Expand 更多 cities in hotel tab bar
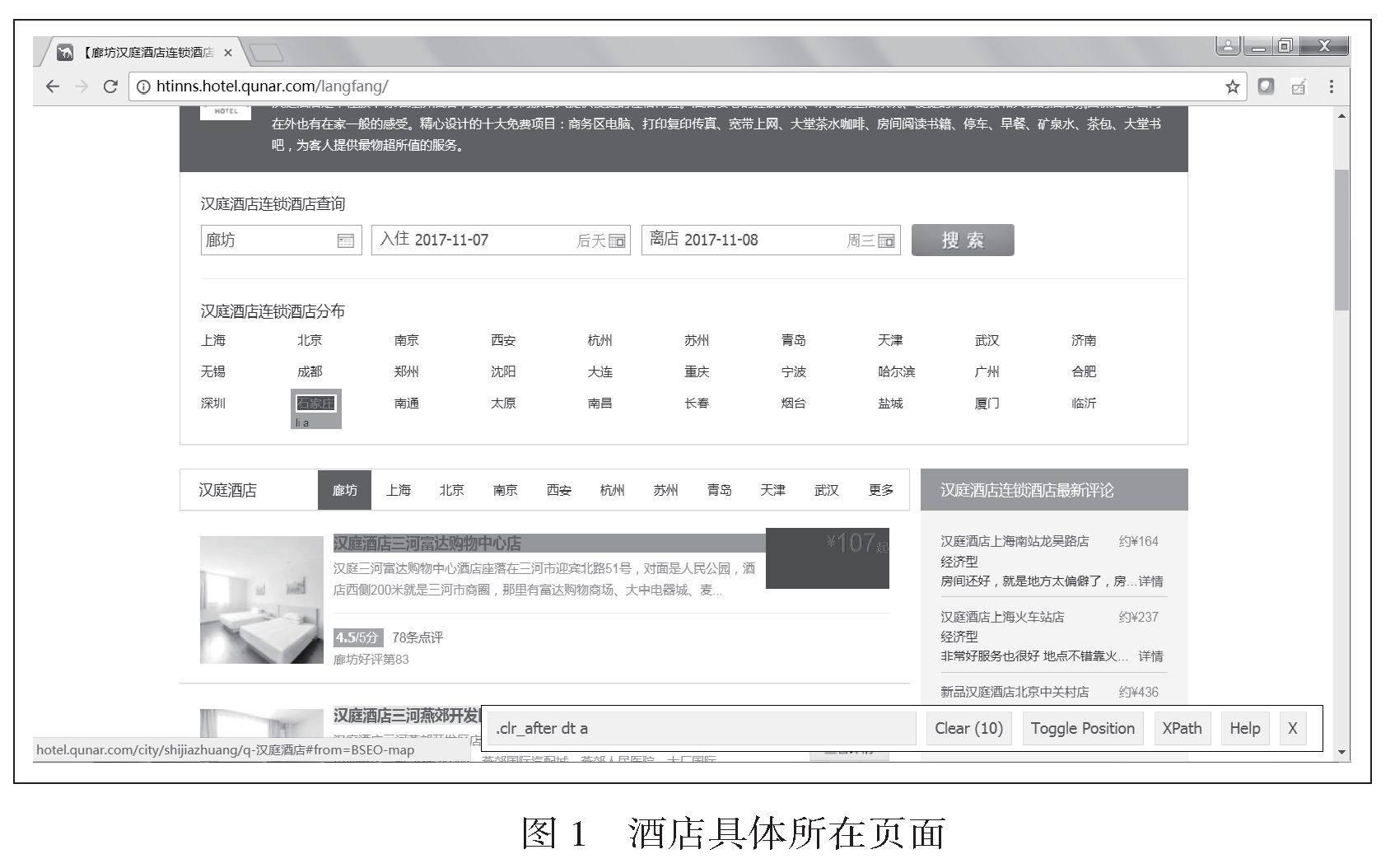This screenshot has height=868, width=1395. (880, 490)
